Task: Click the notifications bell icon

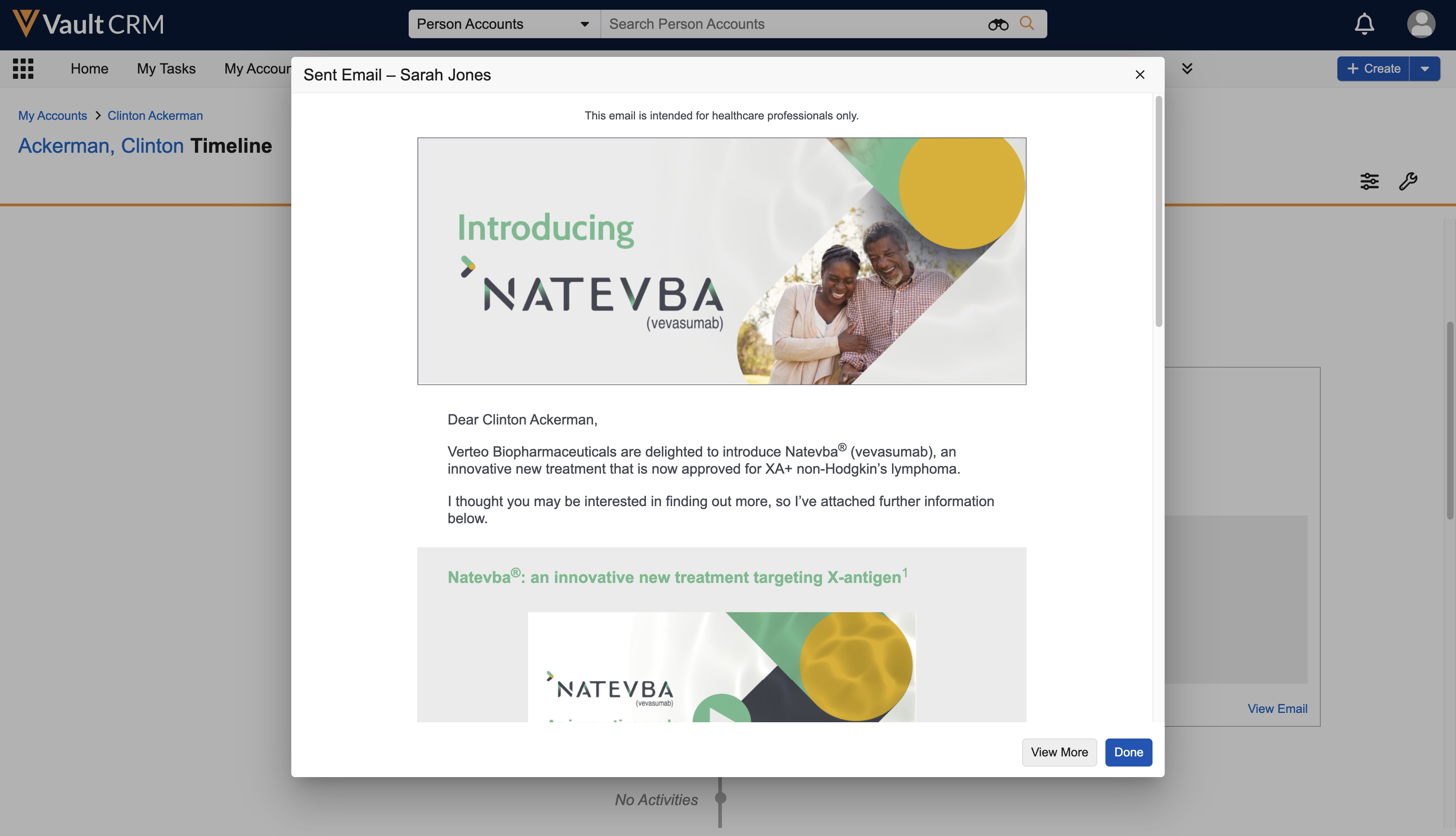Action: (x=1364, y=24)
